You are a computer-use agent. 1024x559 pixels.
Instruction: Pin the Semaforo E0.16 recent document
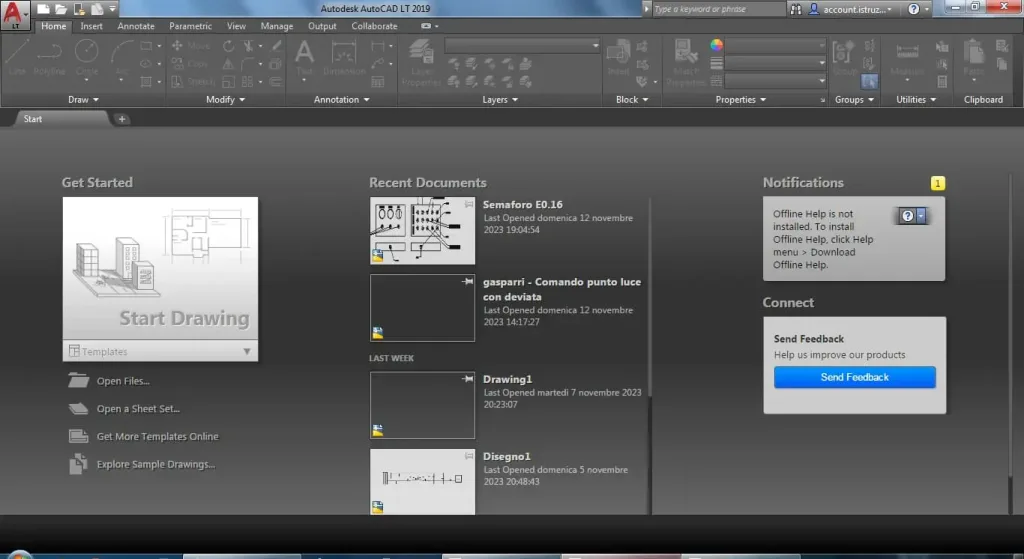(467, 203)
